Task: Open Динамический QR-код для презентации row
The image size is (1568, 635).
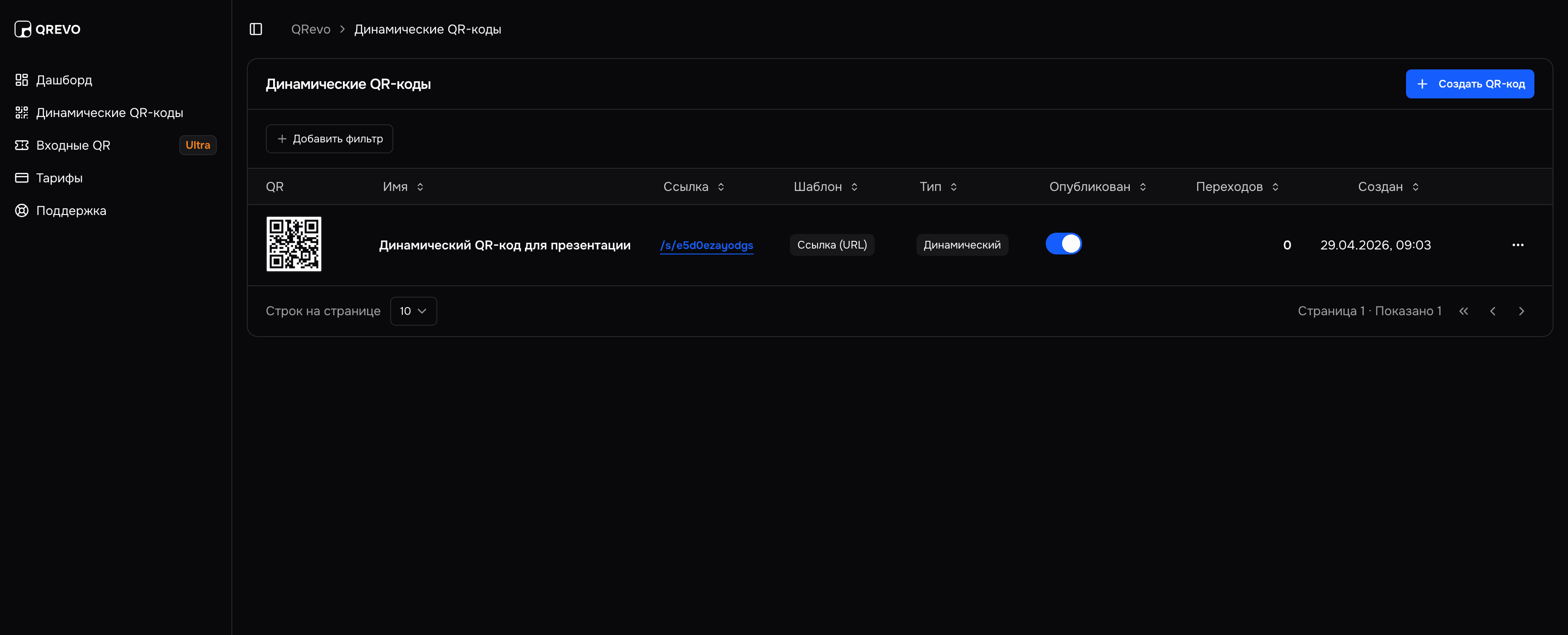Action: pyautogui.click(x=505, y=245)
